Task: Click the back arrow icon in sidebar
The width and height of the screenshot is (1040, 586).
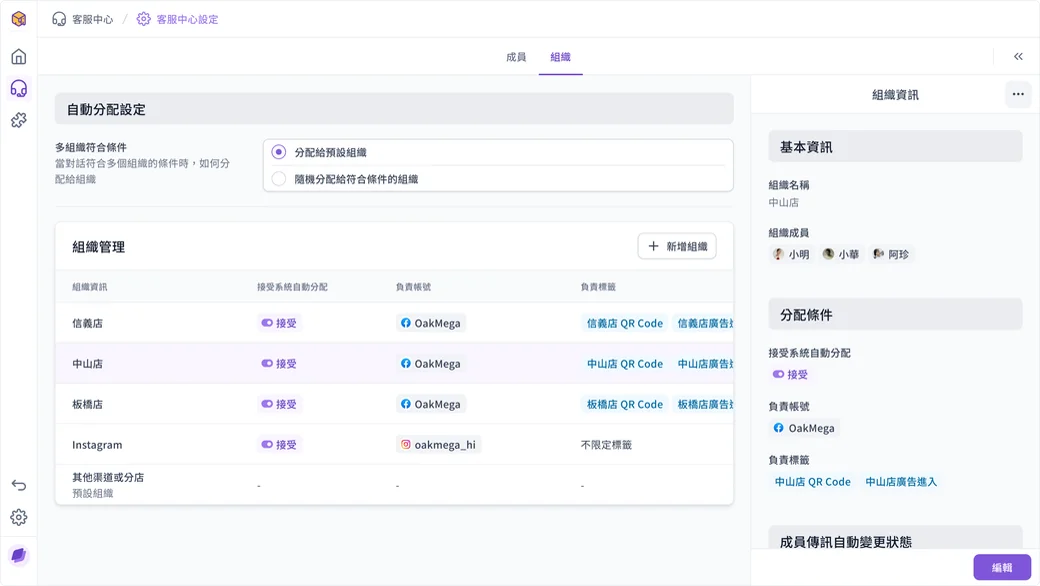Action: 19,485
